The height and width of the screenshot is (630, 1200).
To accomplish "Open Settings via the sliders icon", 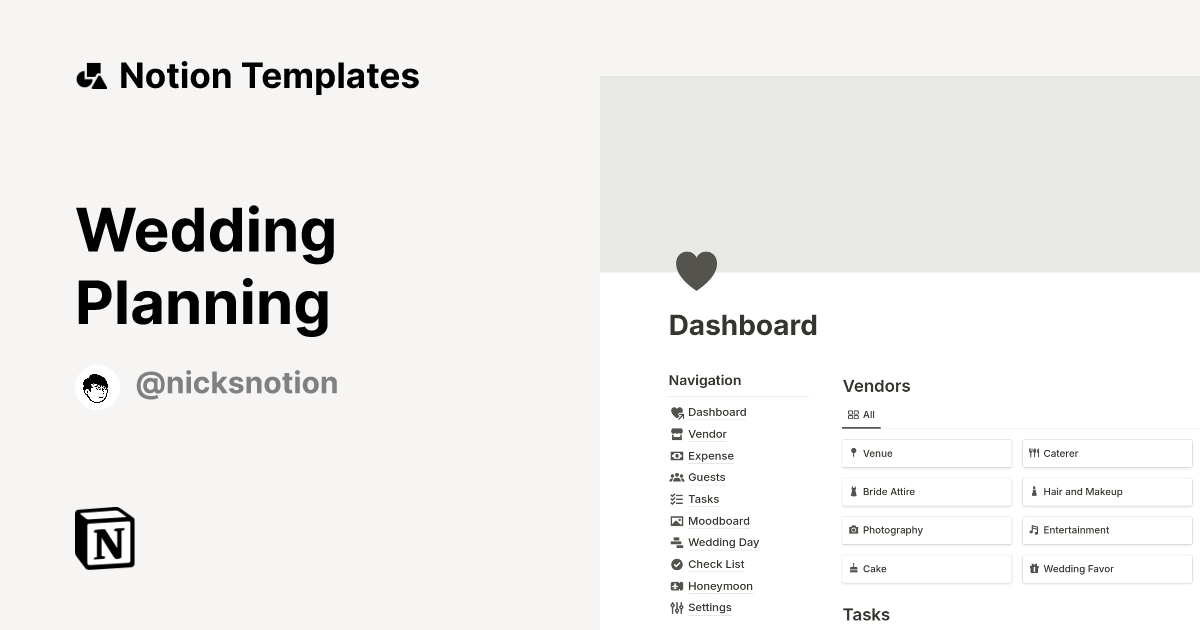I will click(x=678, y=607).
